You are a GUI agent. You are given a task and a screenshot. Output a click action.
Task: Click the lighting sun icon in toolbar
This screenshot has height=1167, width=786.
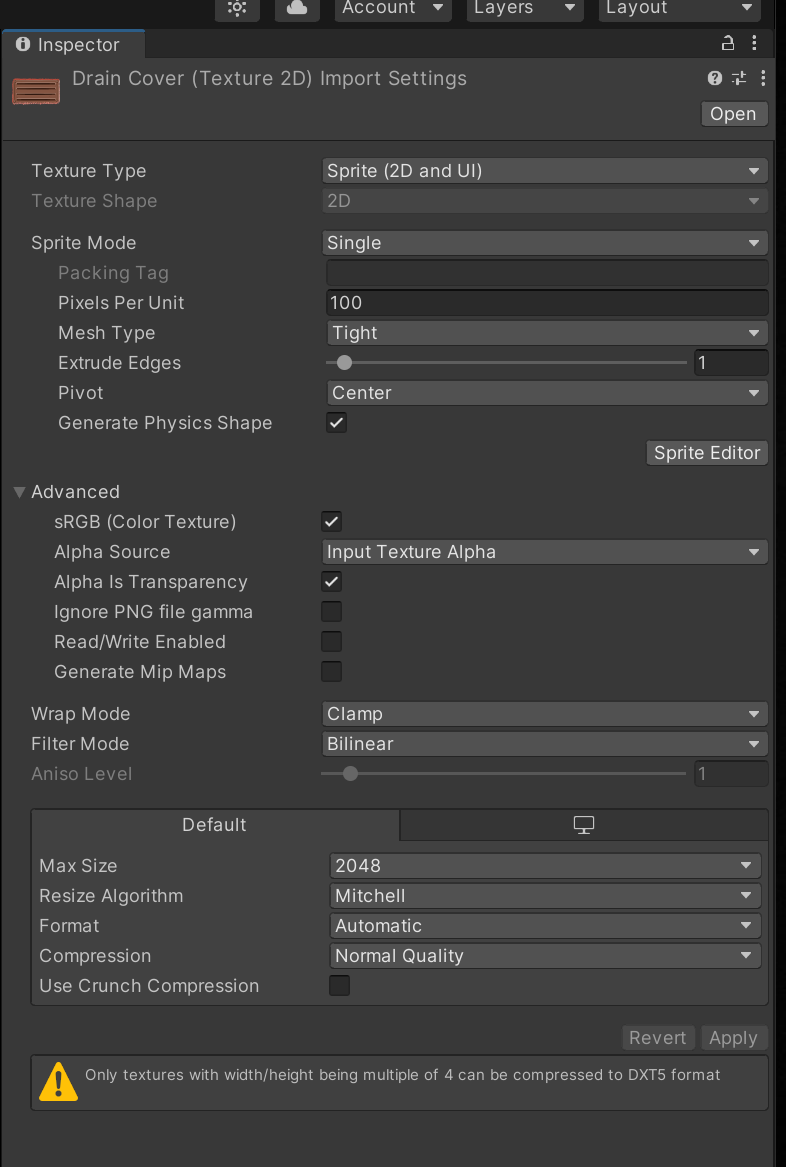tap(237, 8)
